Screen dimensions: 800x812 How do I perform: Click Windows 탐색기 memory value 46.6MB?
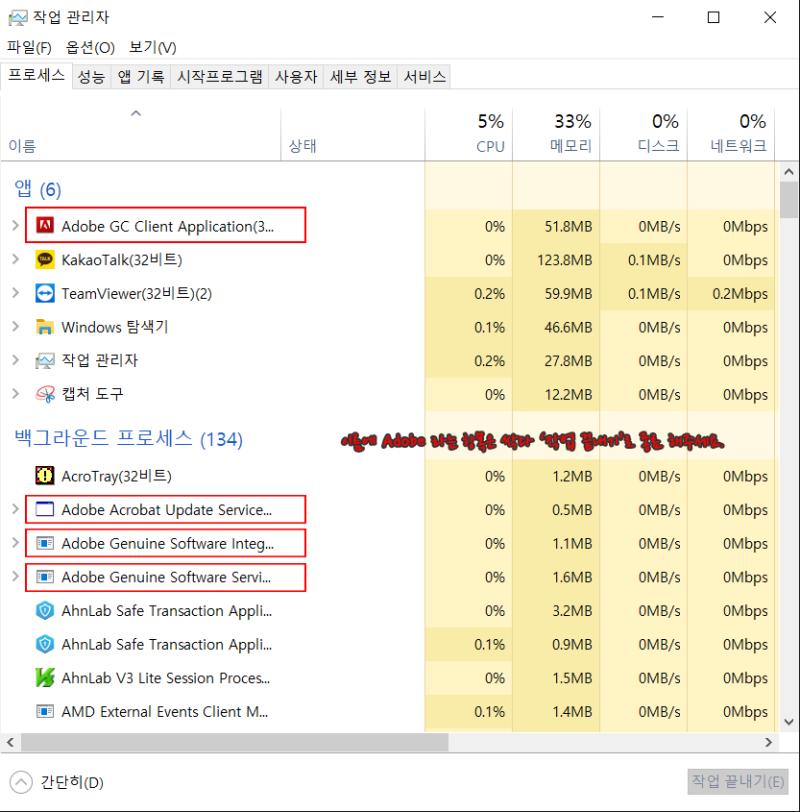click(x=568, y=327)
